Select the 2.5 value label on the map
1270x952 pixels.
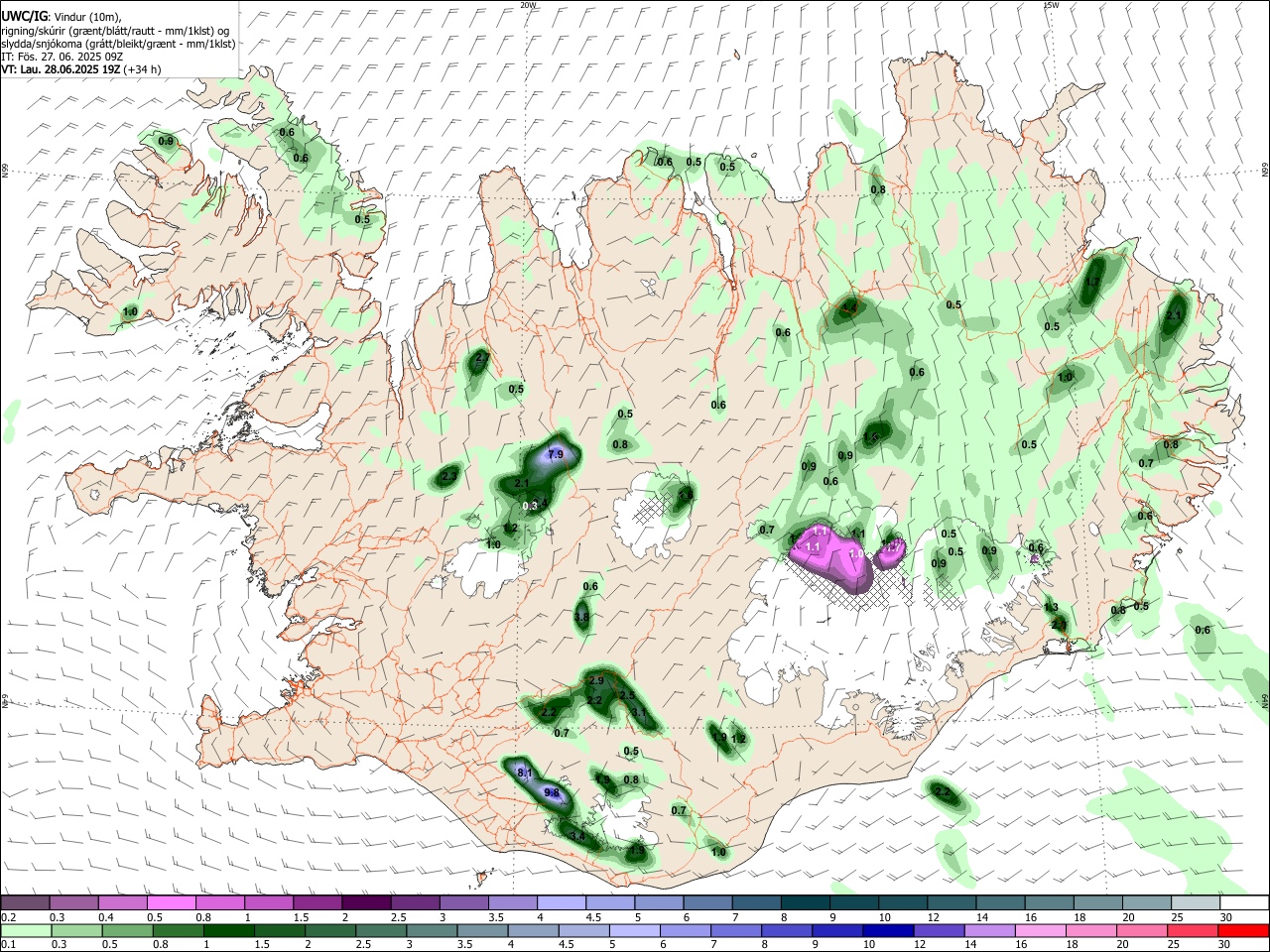tap(627, 696)
